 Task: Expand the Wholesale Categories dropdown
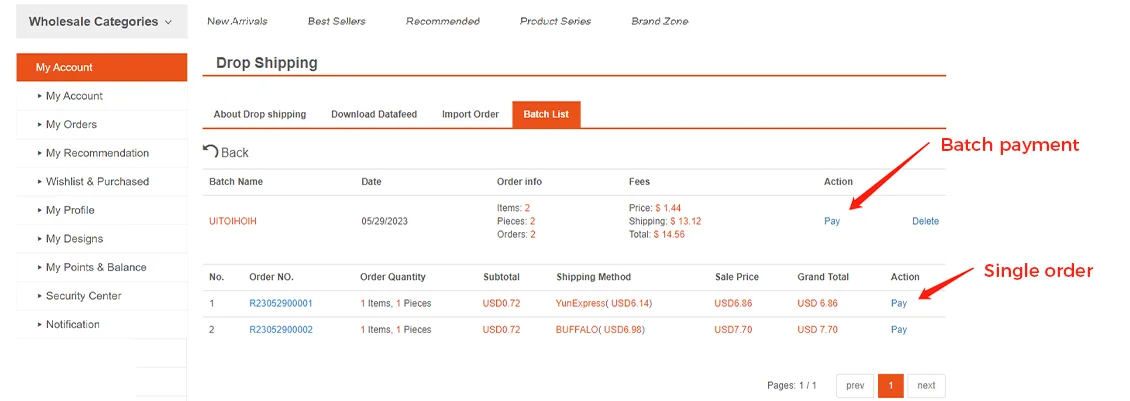(102, 22)
